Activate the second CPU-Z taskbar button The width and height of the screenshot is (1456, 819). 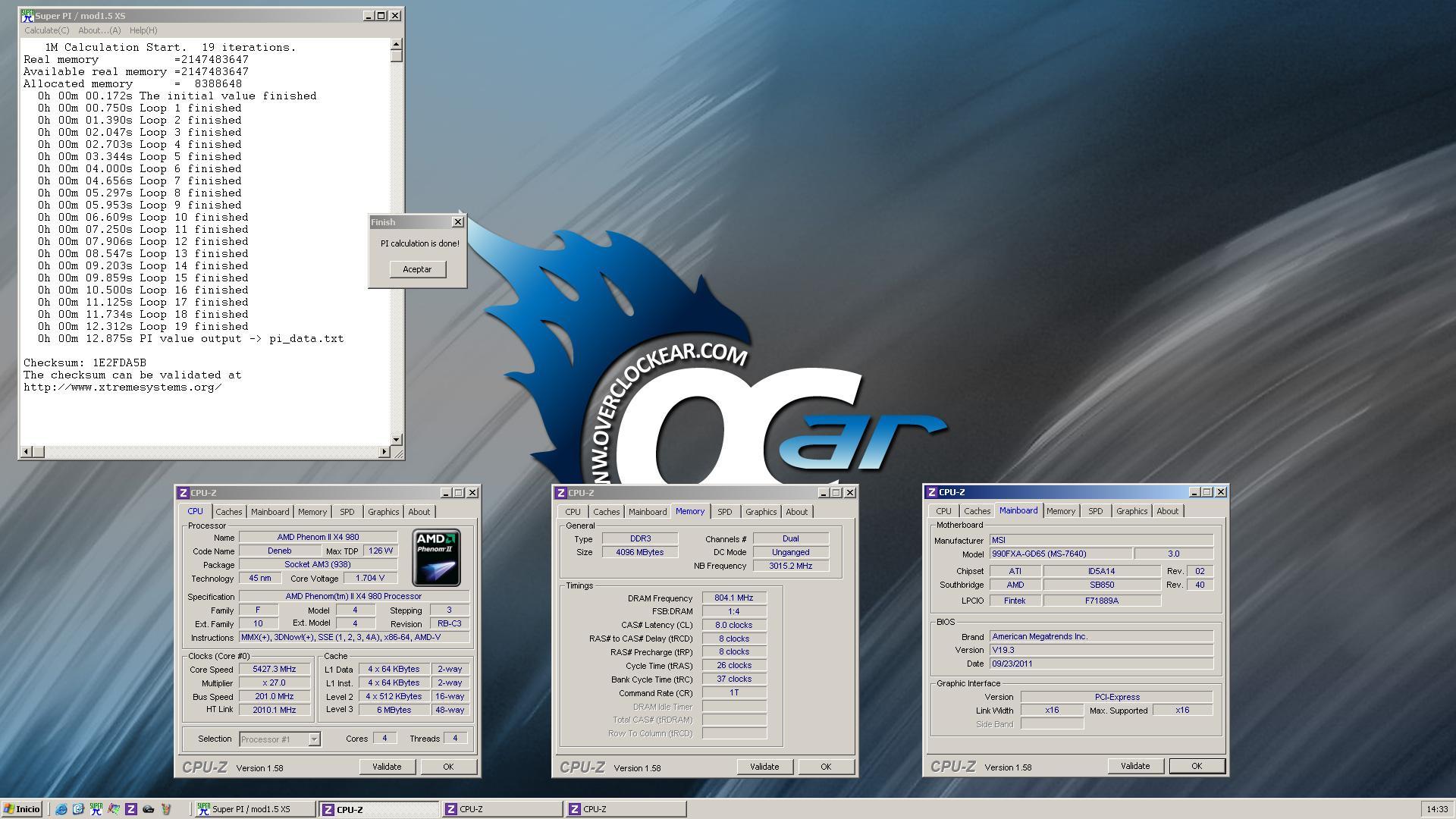coord(503,809)
